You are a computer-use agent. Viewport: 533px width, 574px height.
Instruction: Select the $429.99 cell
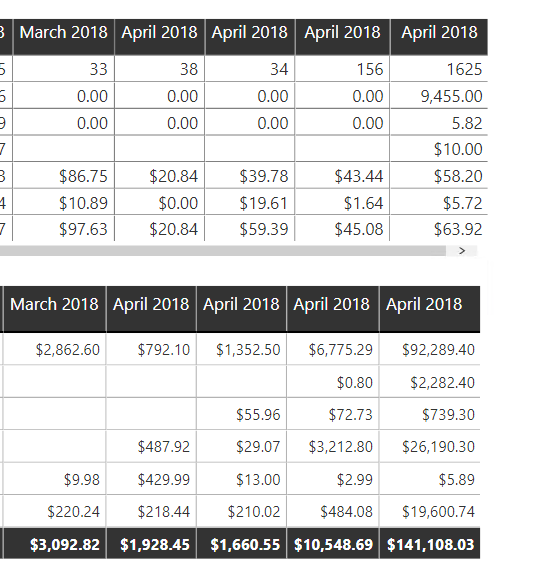(x=151, y=479)
